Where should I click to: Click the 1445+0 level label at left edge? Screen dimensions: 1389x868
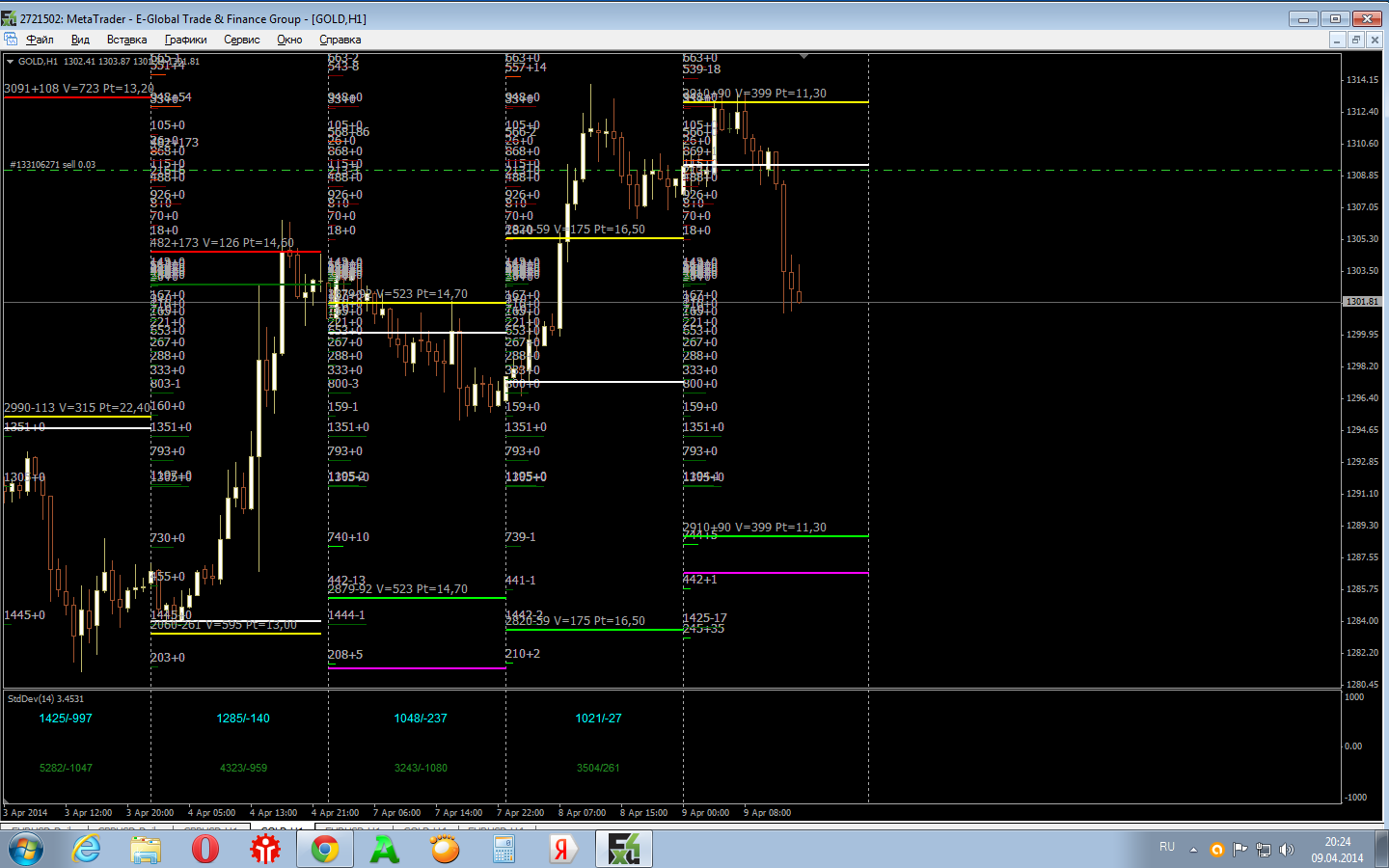(24, 615)
